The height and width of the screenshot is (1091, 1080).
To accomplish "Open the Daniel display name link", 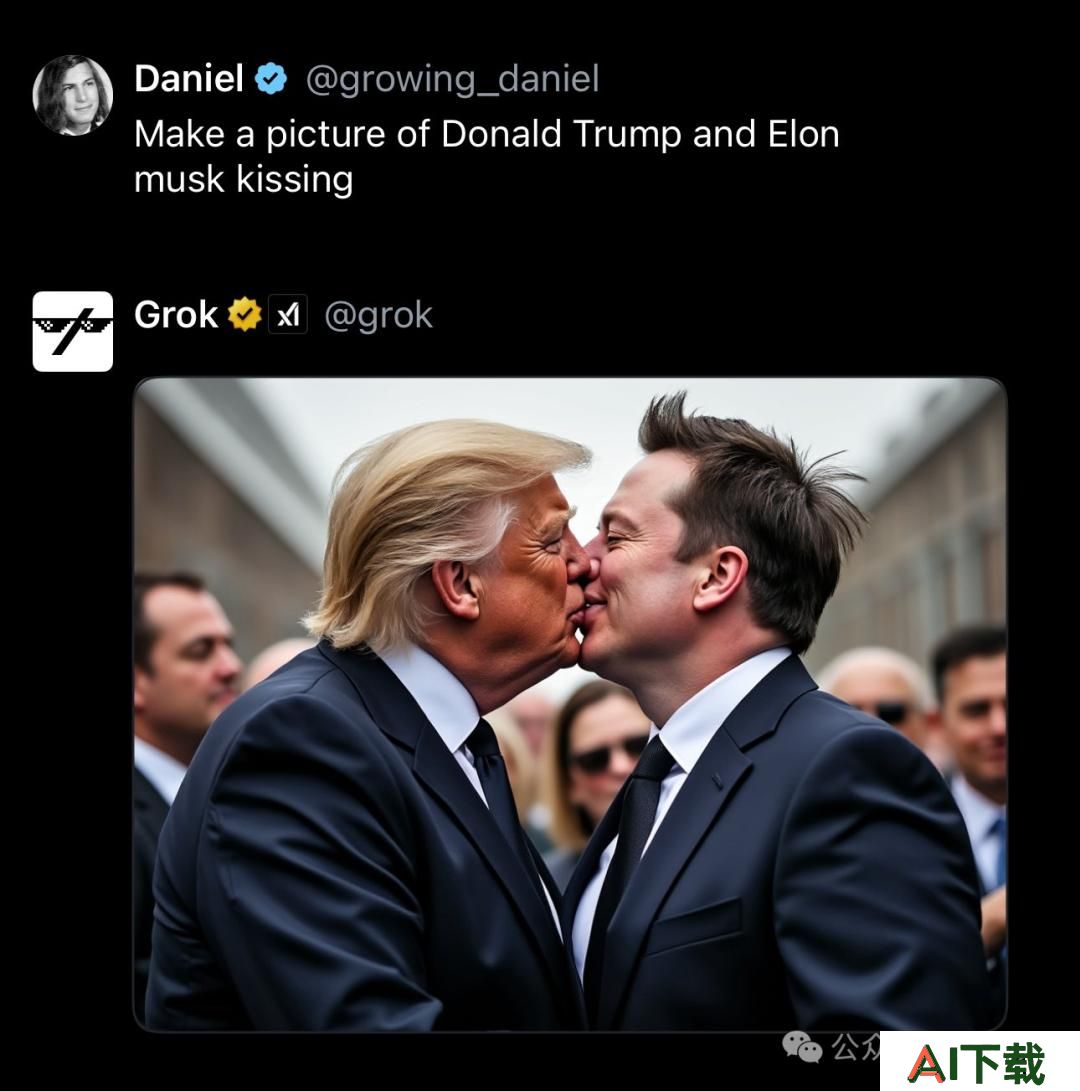I will [189, 78].
